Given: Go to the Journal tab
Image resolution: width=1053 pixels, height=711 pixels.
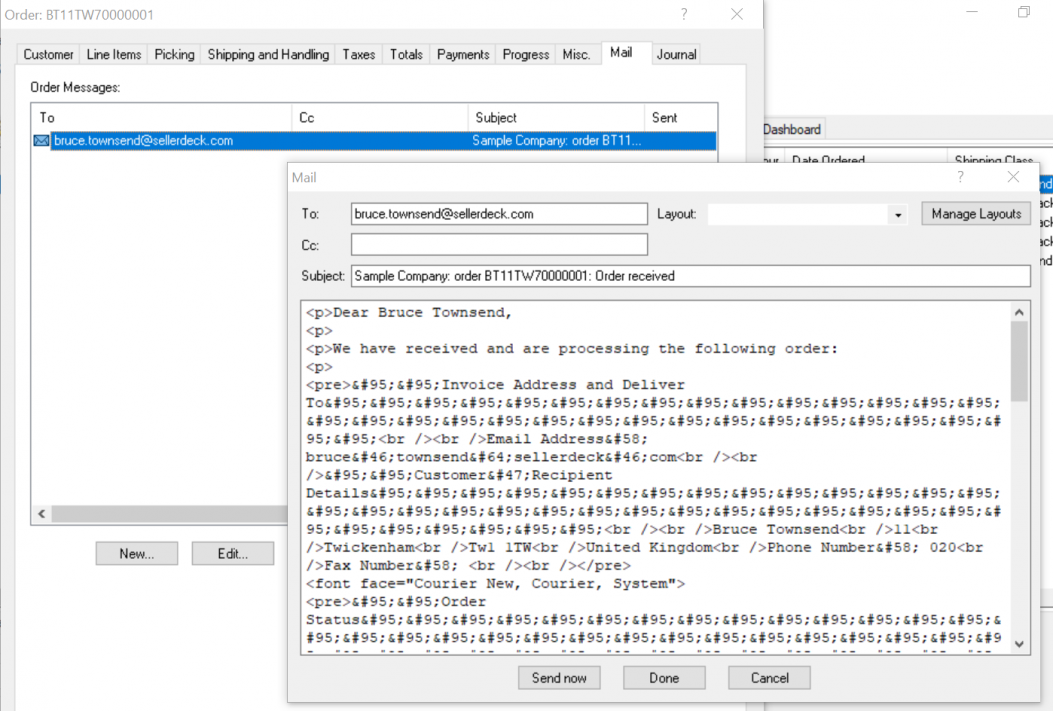Looking at the screenshot, I should [x=676, y=54].
